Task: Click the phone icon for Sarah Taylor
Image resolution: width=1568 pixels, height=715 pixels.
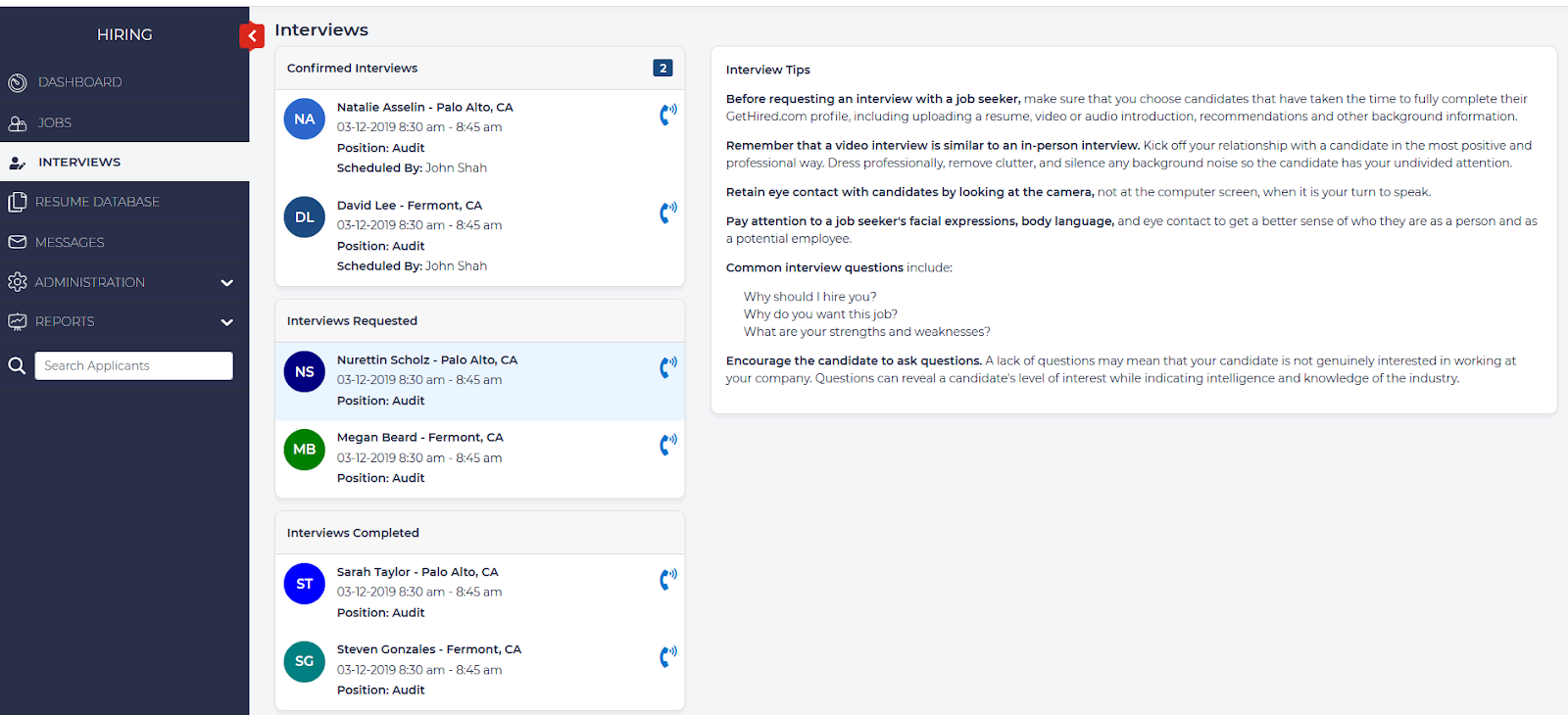Action: [667, 580]
